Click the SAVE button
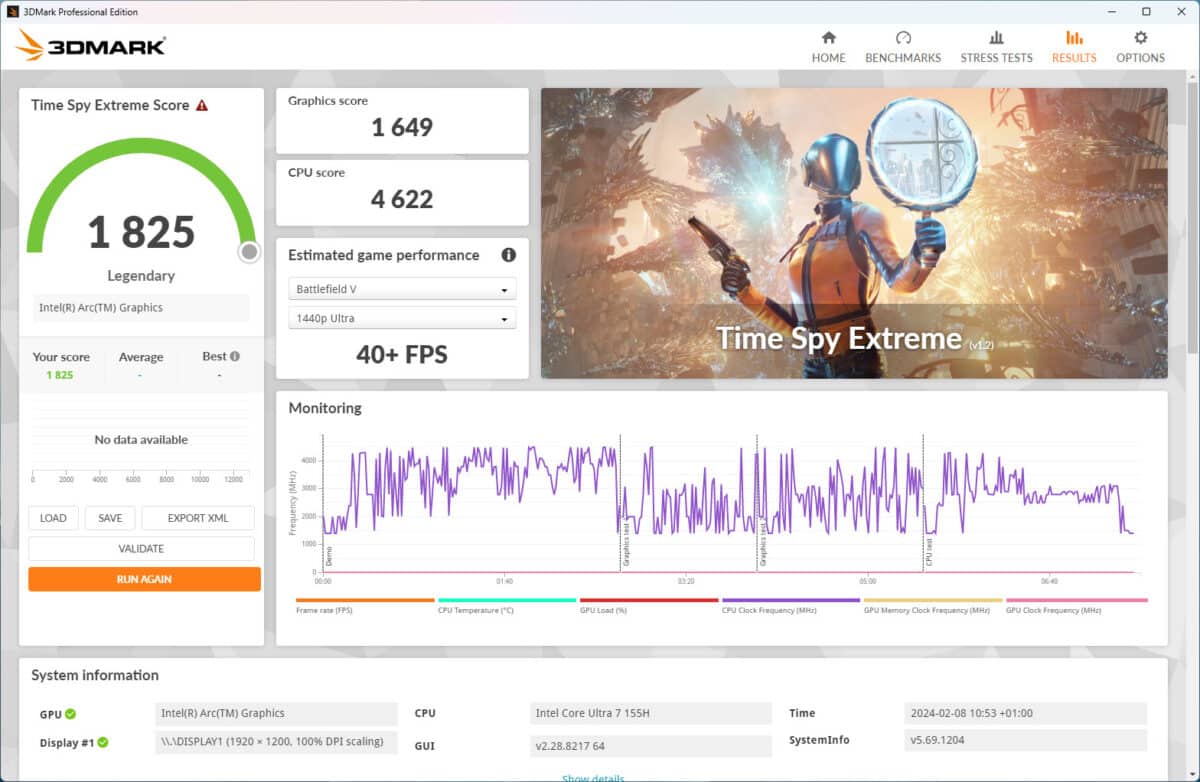 [110, 518]
